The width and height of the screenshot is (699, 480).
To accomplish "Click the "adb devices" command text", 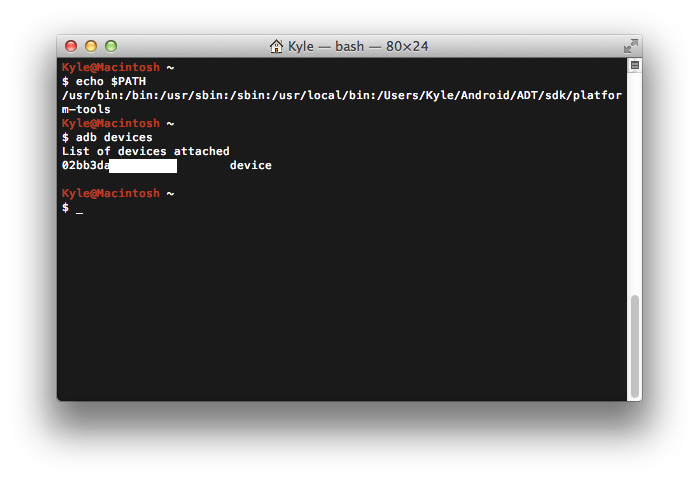I will point(114,137).
